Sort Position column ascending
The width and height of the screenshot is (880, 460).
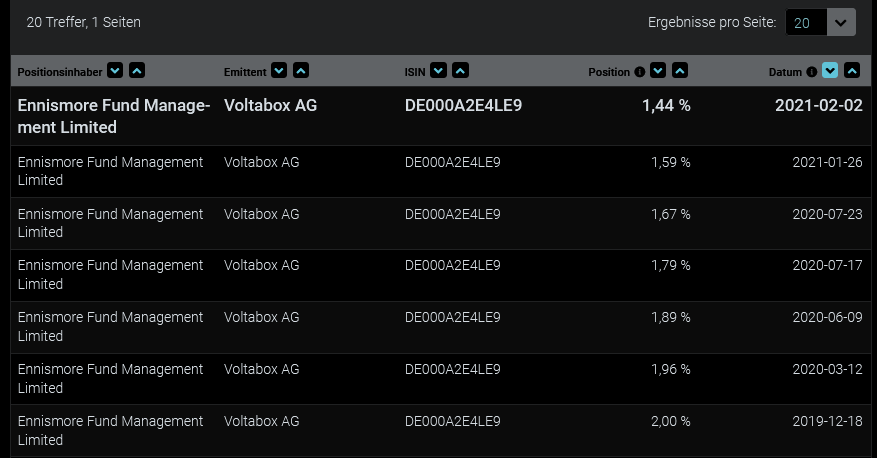680,71
